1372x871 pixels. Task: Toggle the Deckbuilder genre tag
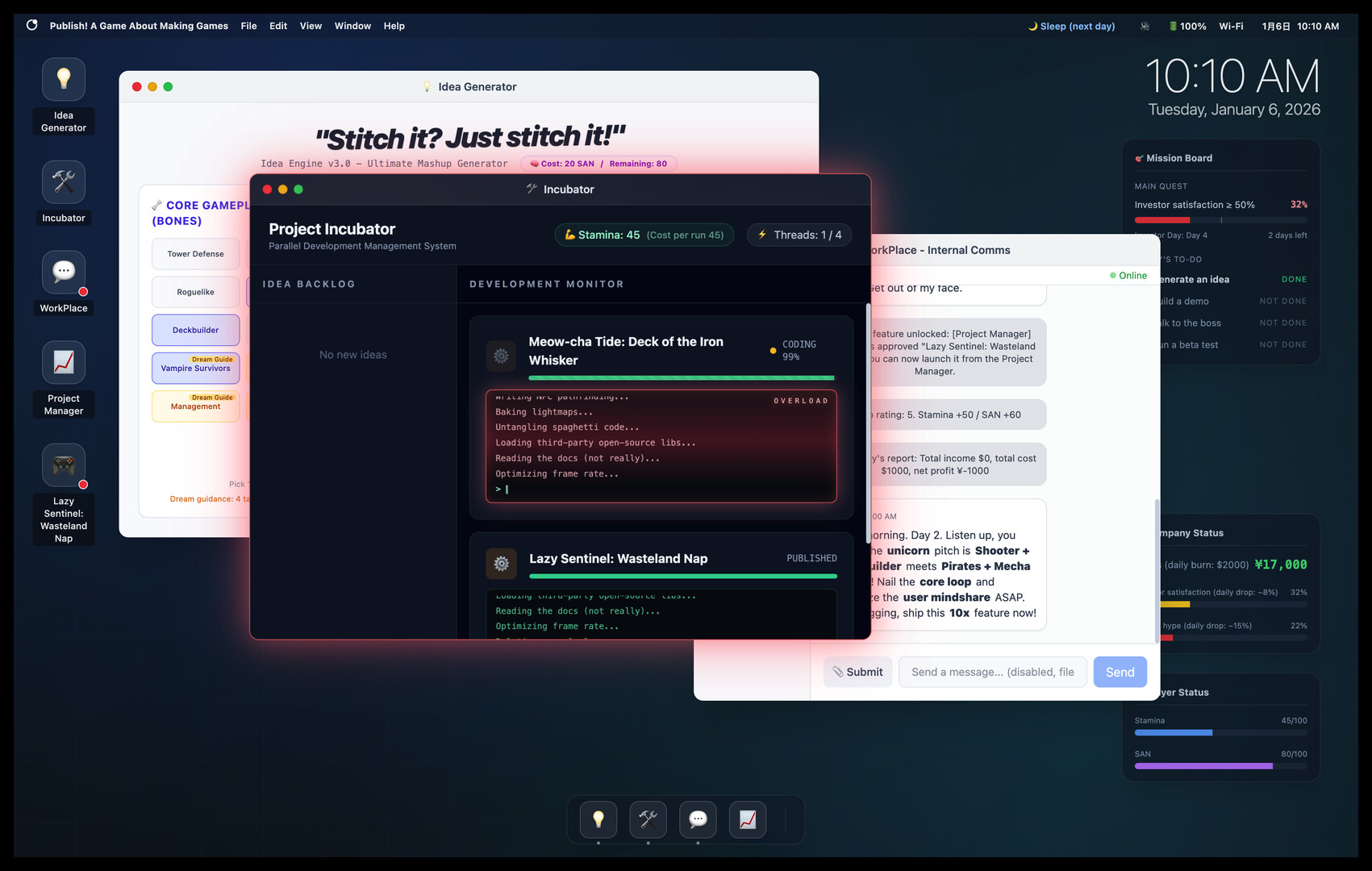[195, 330]
